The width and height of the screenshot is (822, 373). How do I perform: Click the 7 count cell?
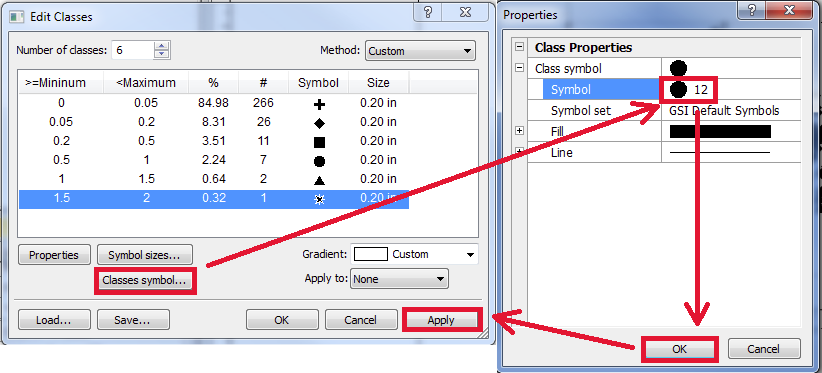point(264,160)
